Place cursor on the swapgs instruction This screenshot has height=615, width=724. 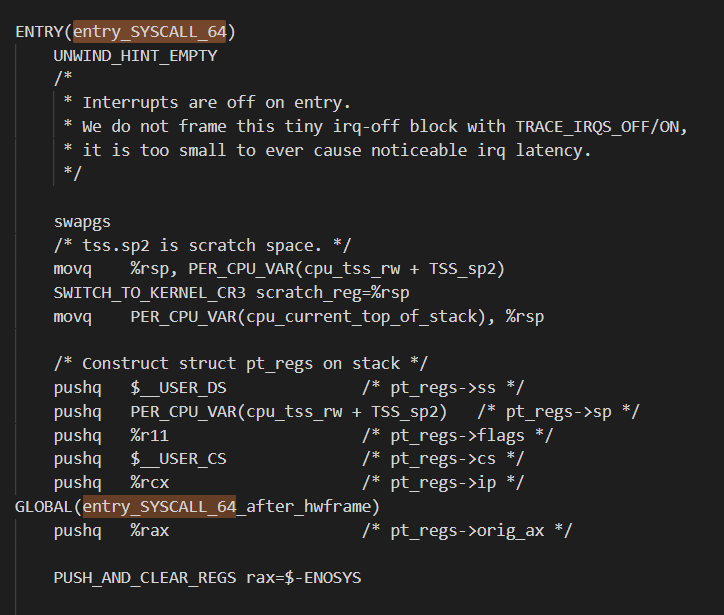(x=82, y=222)
